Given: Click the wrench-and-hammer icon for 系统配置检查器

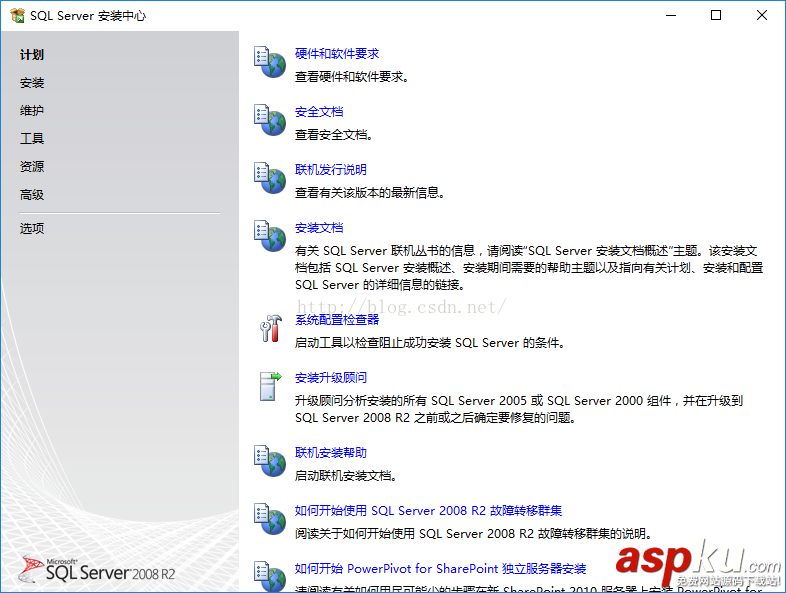Looking at the screenshot, I should [x=271, y=329].
